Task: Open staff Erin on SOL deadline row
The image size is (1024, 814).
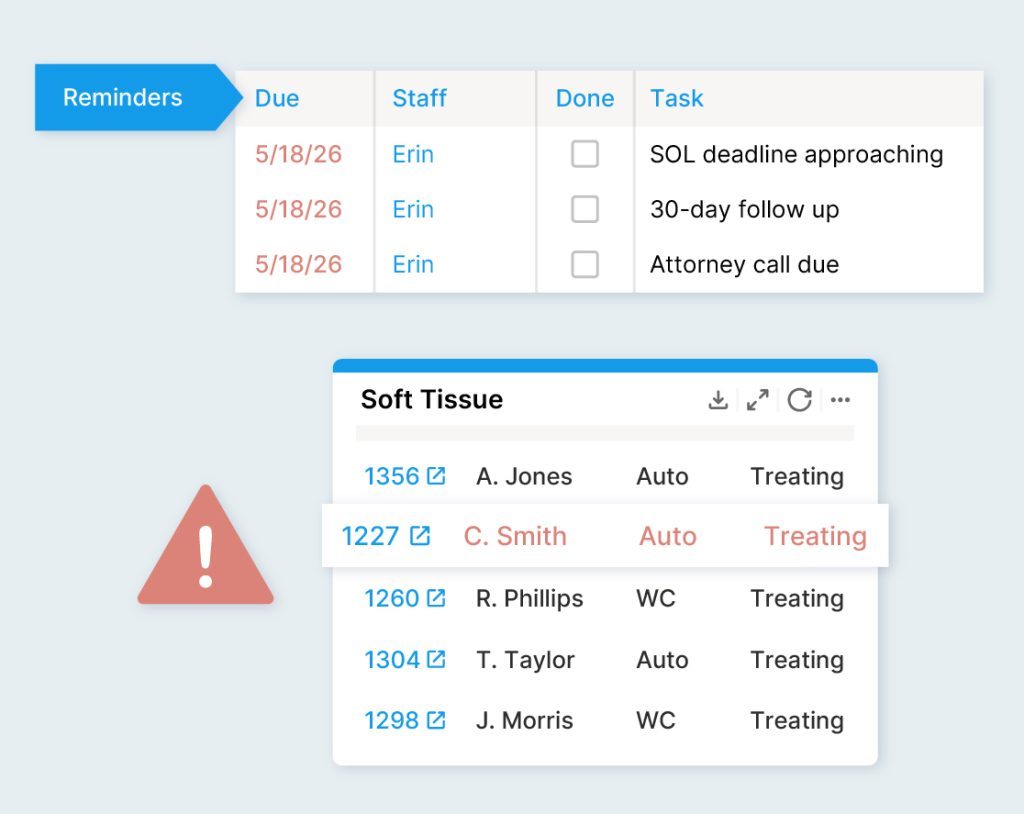Action: [413, 154]
